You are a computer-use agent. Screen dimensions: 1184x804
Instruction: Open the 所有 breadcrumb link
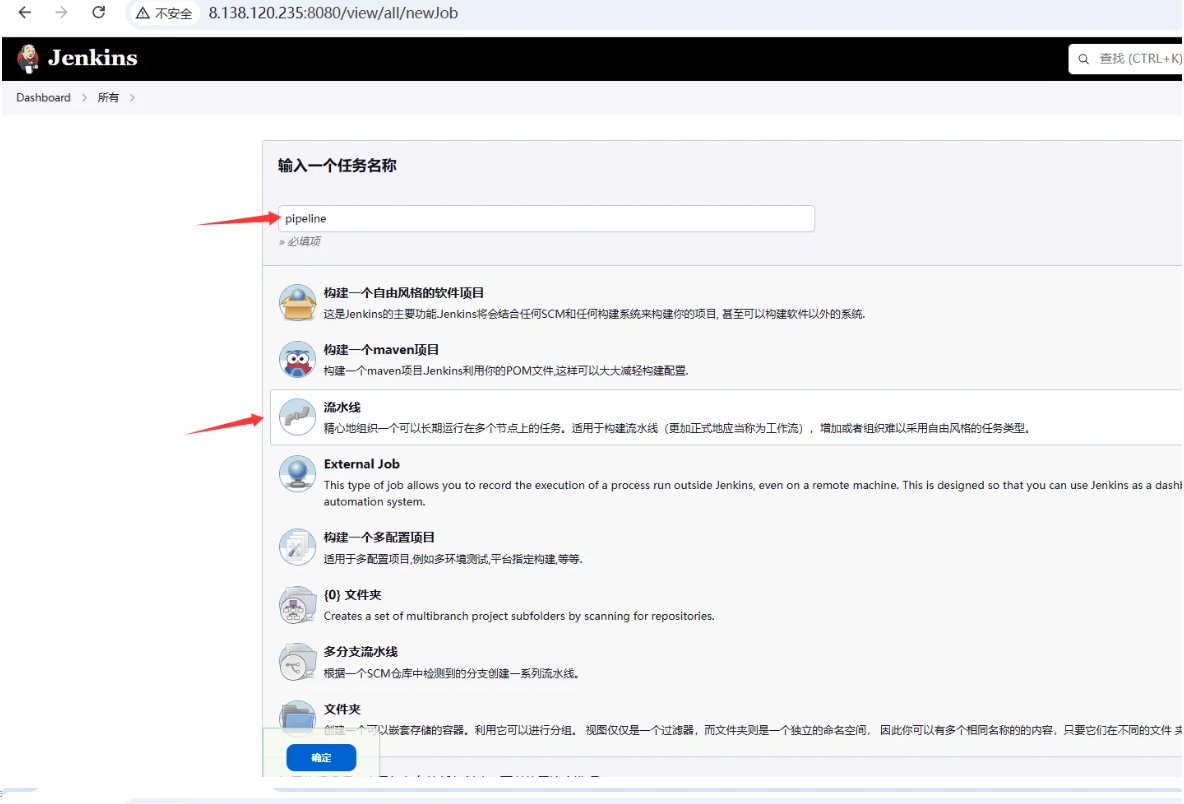click(108, 97)
